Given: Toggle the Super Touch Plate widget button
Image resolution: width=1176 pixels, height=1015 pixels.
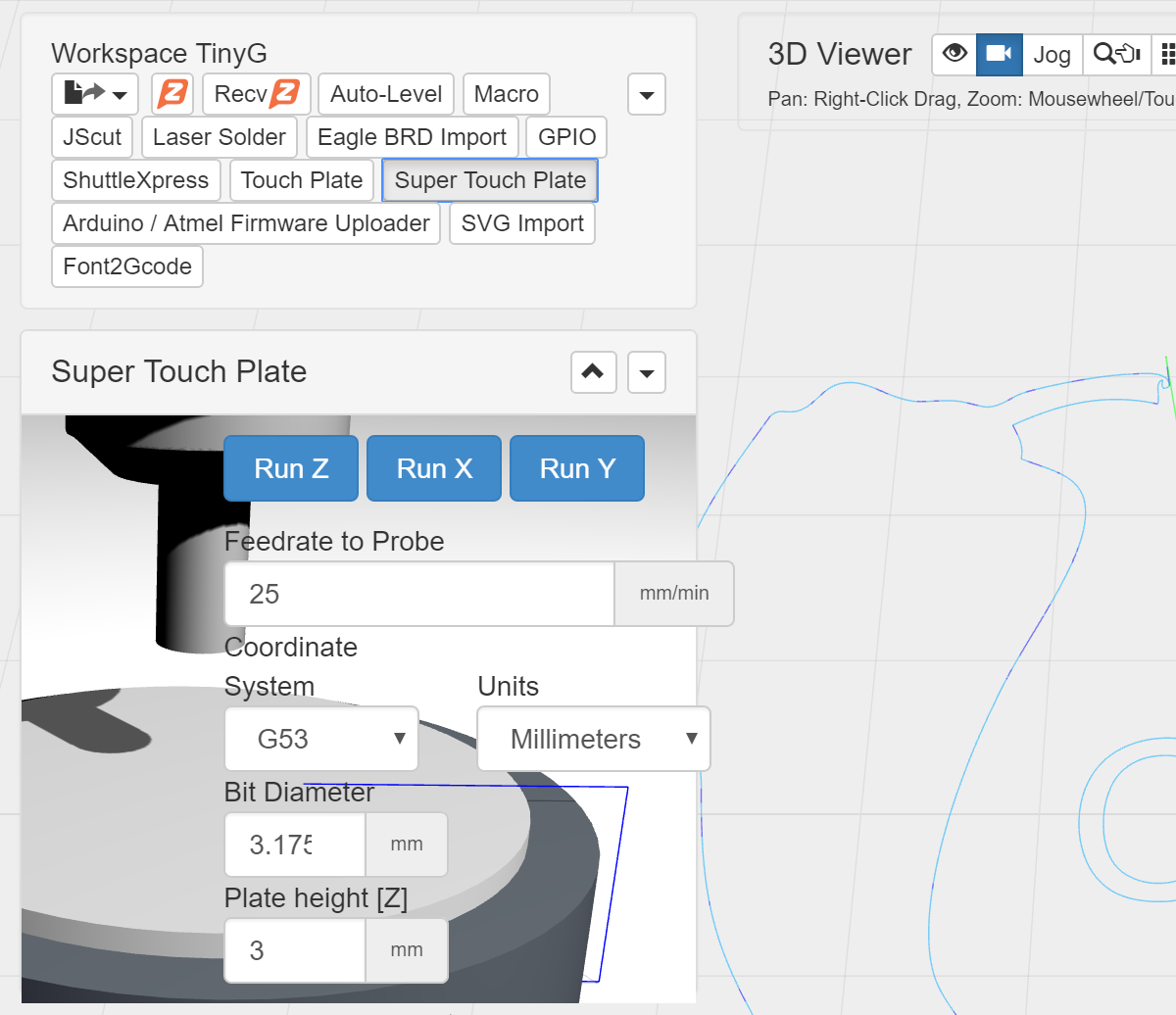Looking at the screenshot, I should click(x=490, y=180).
